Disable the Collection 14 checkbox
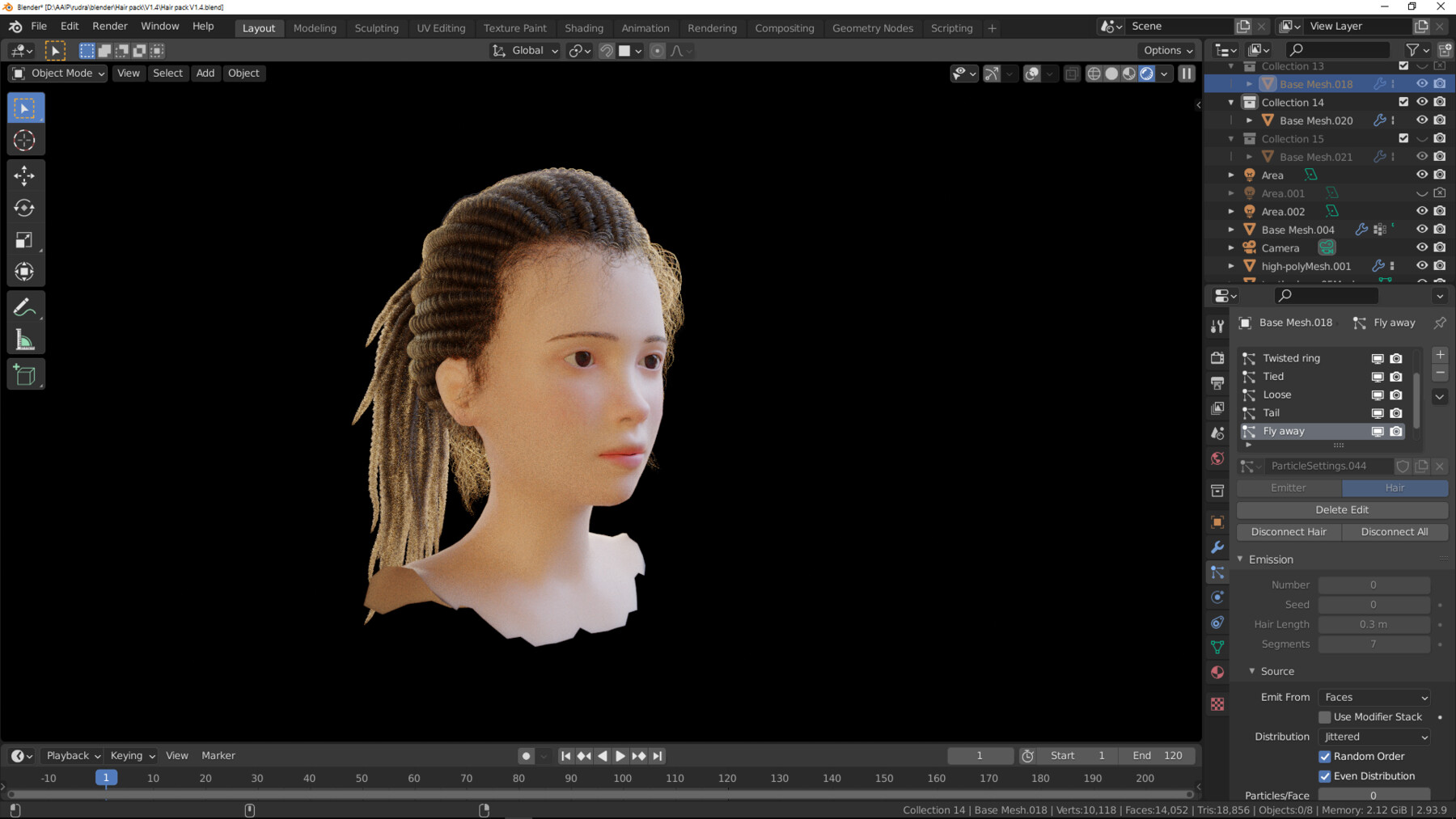The width and height of the screenshot is (1456, 819). pyautogui.click(x=1403, y=102)
